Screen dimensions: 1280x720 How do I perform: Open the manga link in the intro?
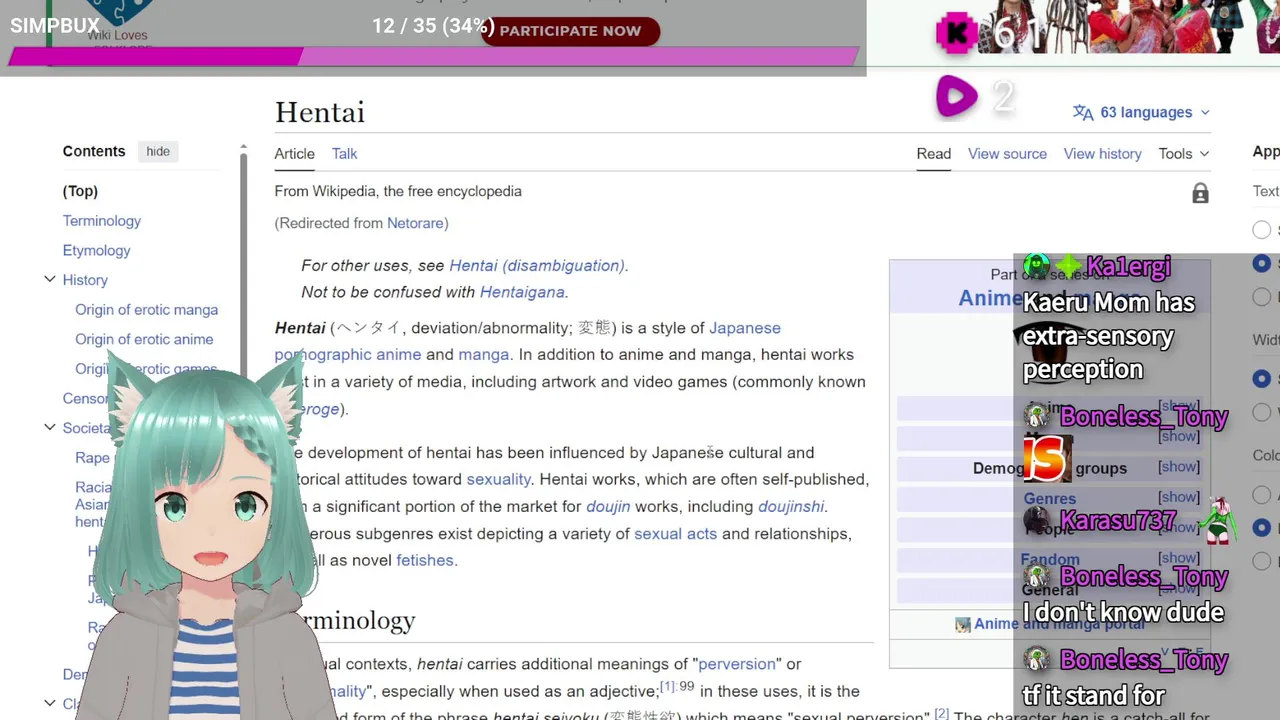(484, 354)
